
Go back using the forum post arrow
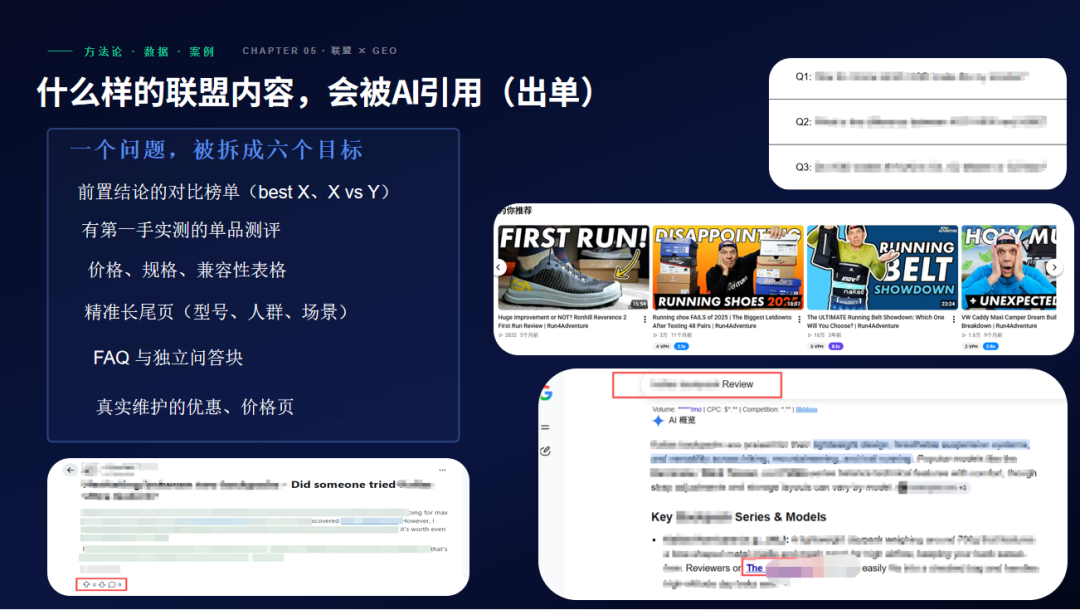70,470
